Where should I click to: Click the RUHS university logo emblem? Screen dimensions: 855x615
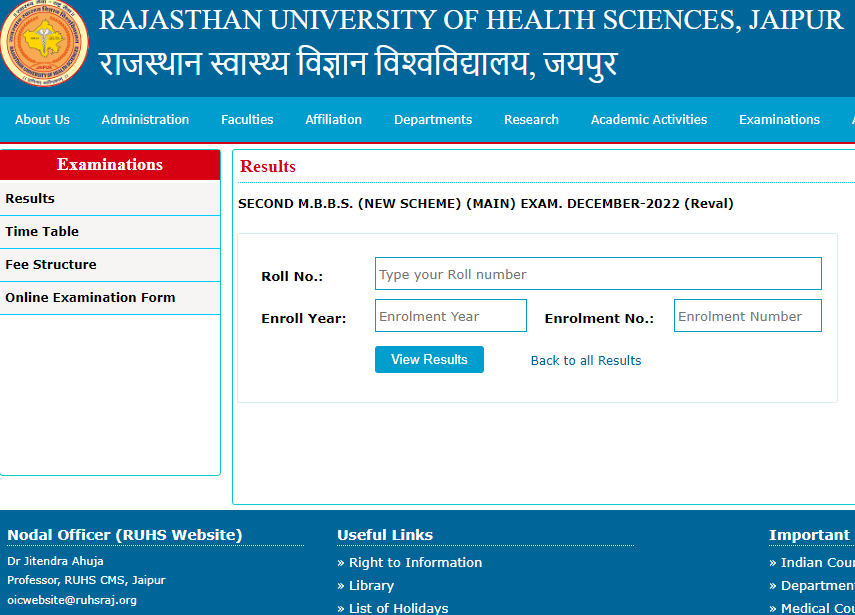pyautogui.click(x=44, y=44)
